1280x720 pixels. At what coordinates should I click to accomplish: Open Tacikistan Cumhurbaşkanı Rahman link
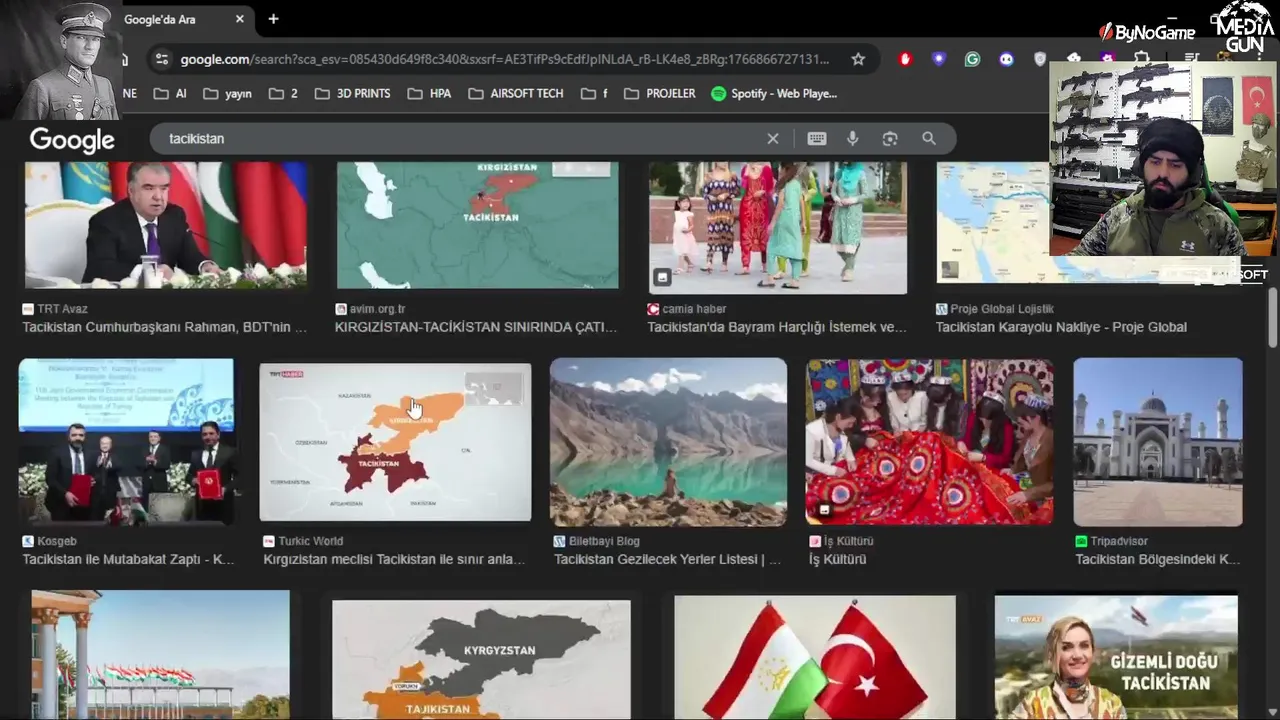165,327
